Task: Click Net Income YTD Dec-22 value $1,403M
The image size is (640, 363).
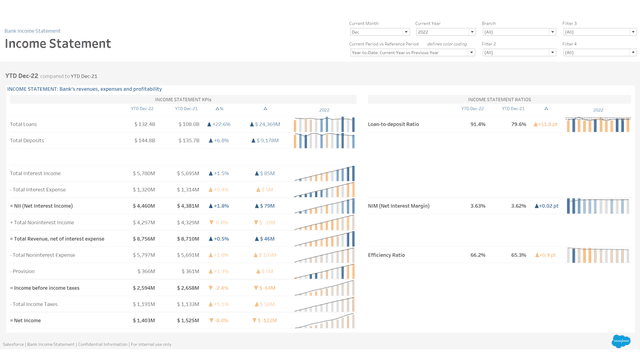Action: tap(144, 321)
